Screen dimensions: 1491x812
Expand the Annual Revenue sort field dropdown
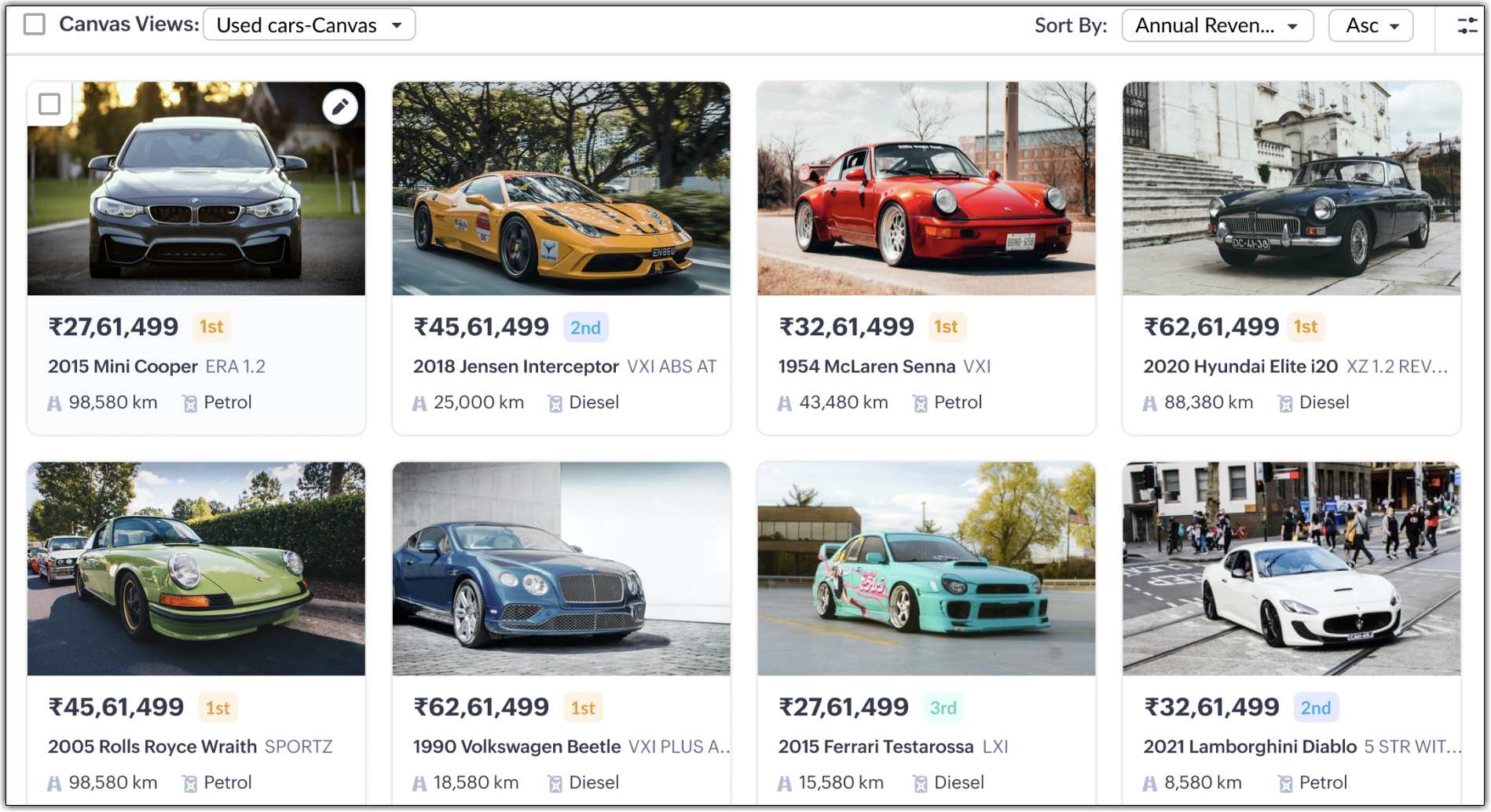click(1217, 26)
